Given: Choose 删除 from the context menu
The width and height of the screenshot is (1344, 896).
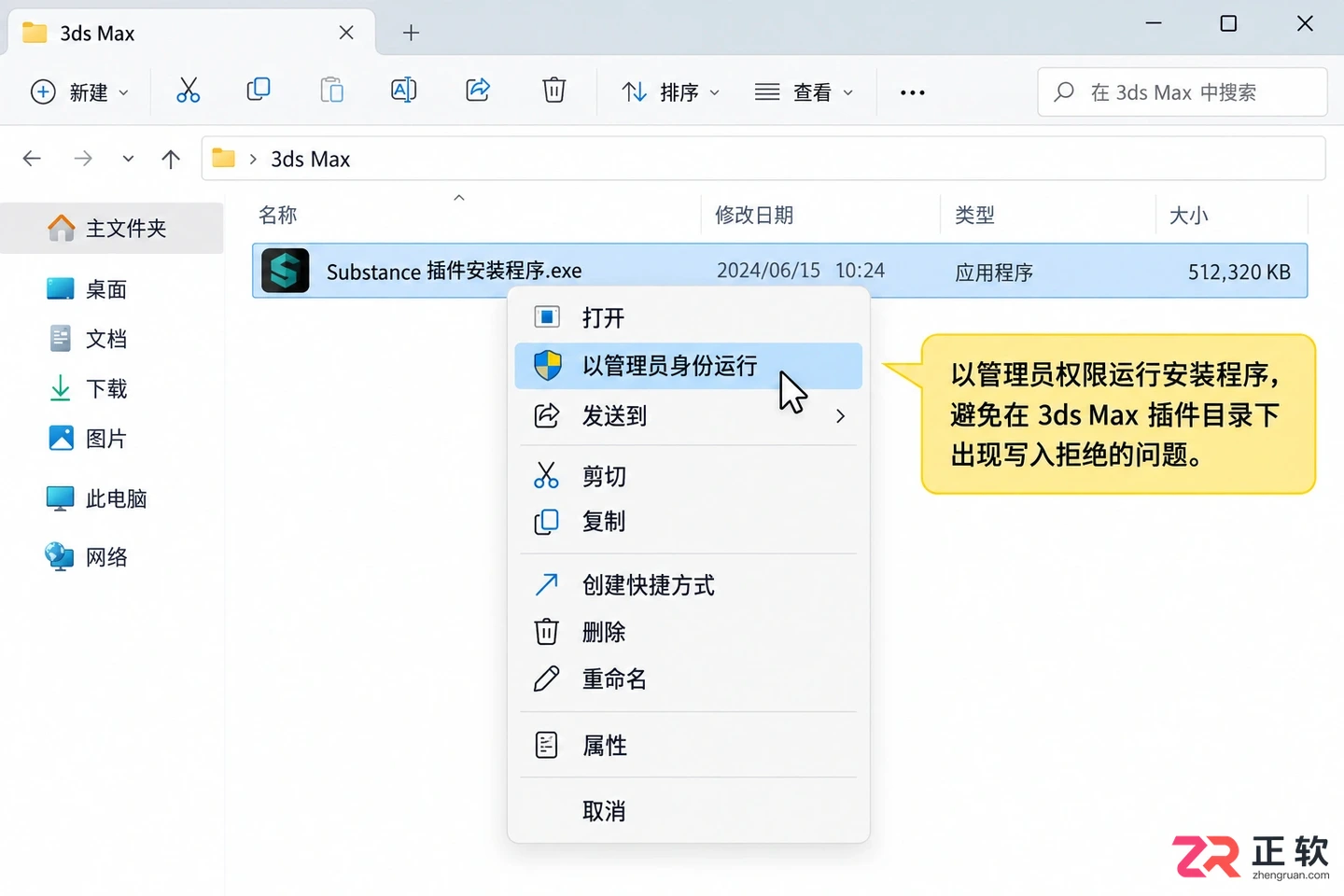Looking at the screenshot, I should (x=689, y=632).
